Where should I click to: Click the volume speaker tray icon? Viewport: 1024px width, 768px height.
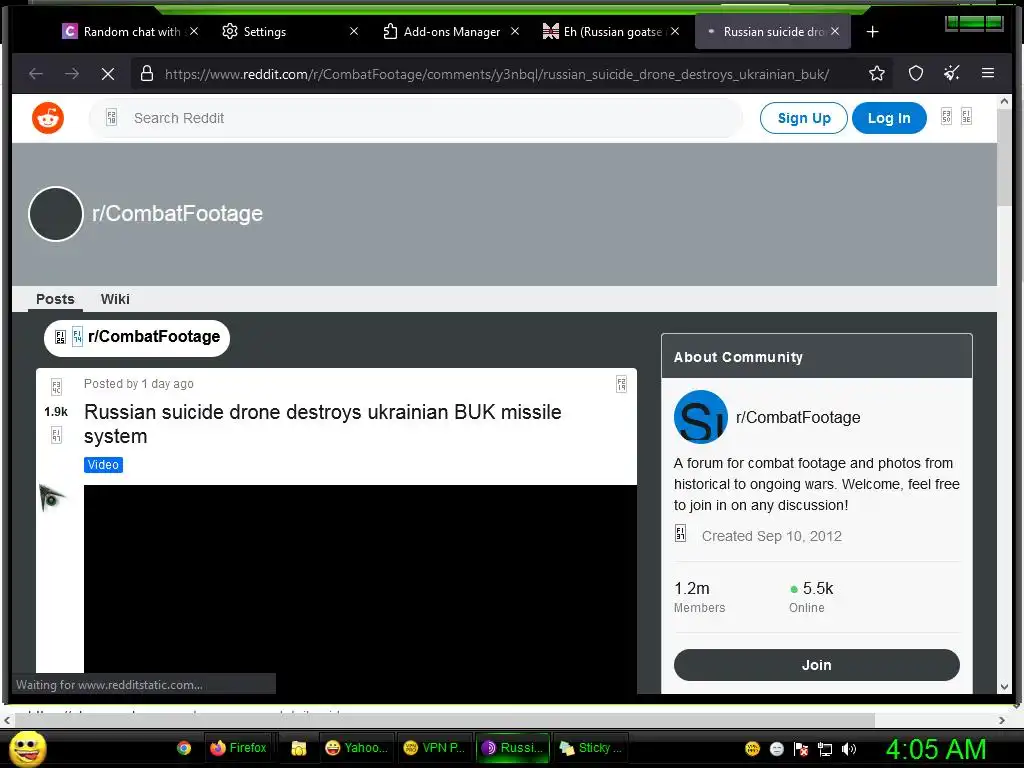click(x=849, y=749)
